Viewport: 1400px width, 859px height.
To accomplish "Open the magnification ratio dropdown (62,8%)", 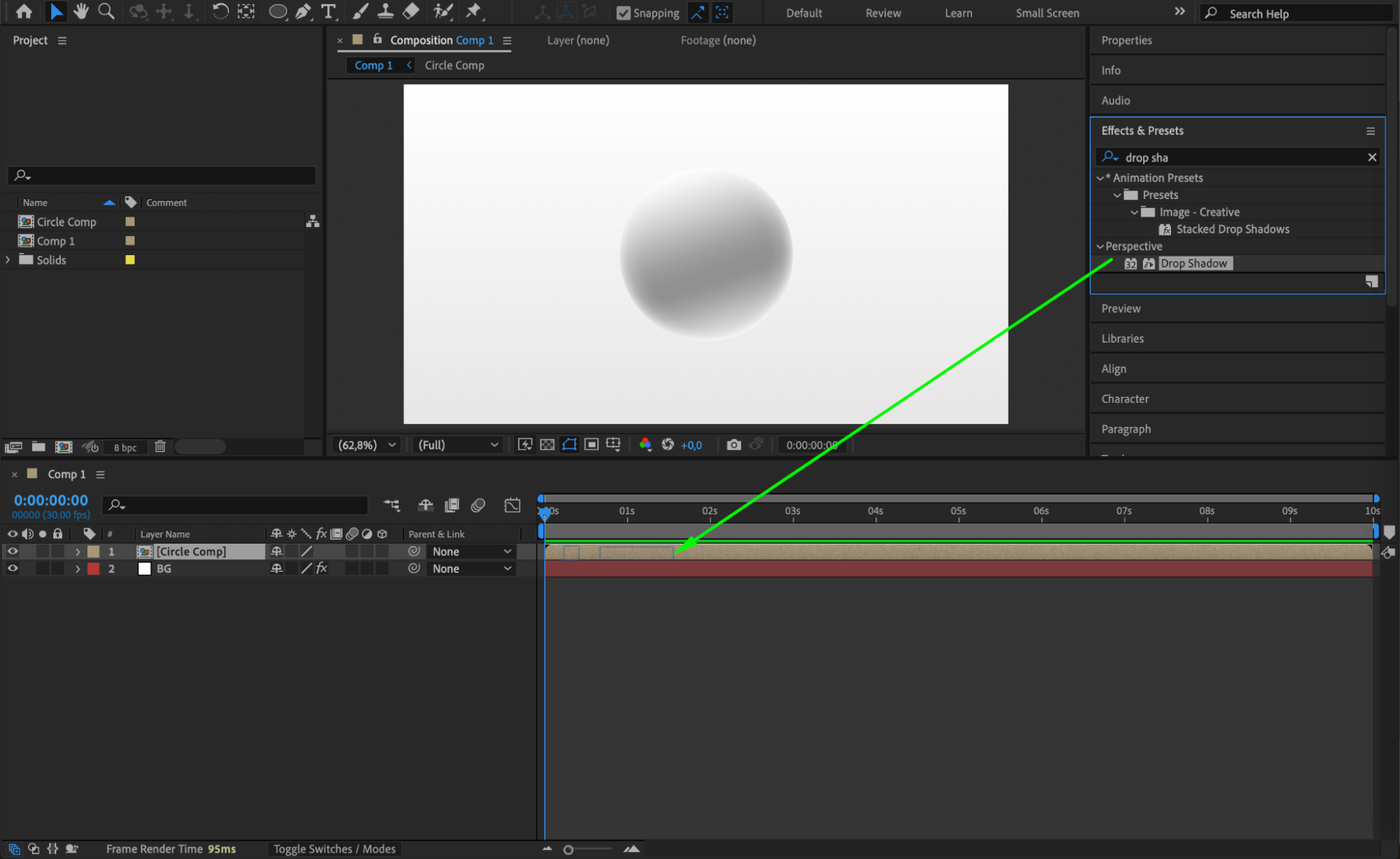I will click(x=367, y=445).
